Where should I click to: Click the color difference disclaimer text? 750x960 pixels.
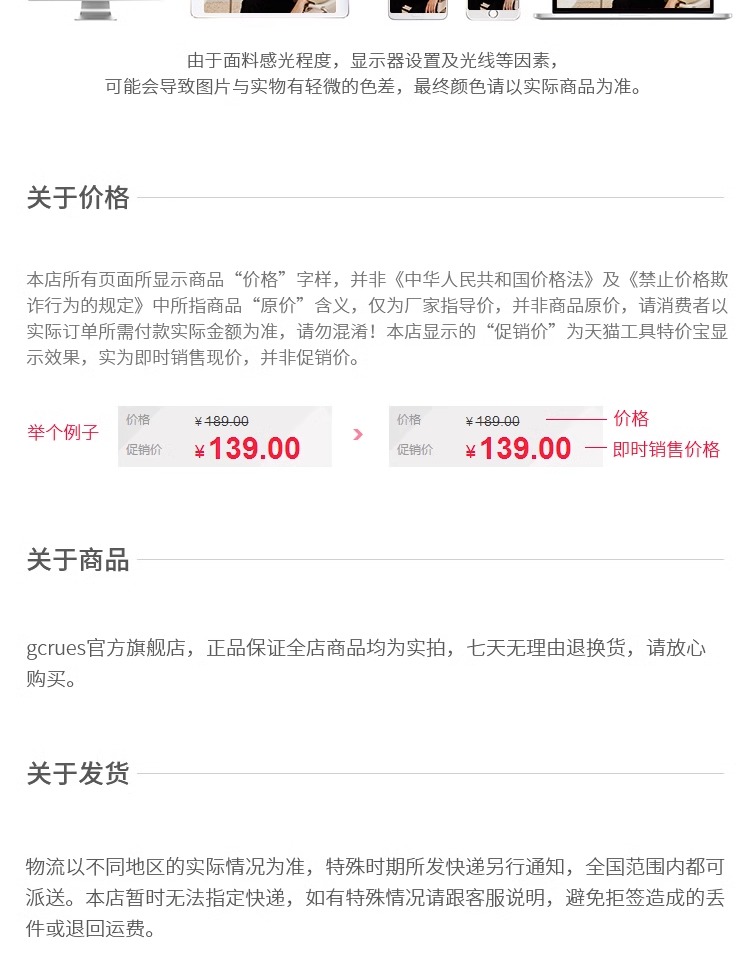(373, 73)
